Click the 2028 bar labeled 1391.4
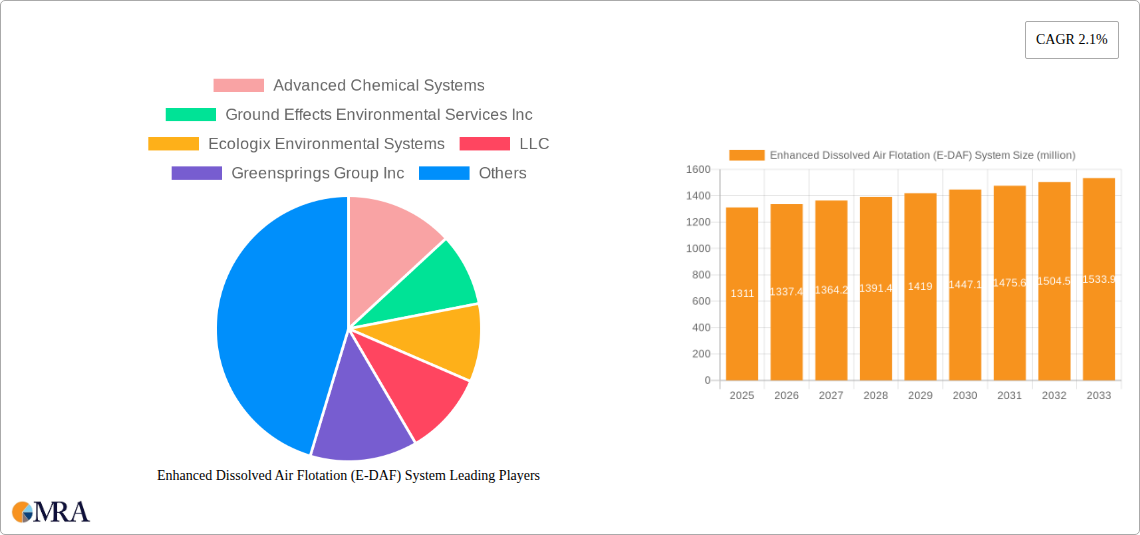The width and height of the screenshot is (1140, 535). pyautogui.click(x=875, y=289)
